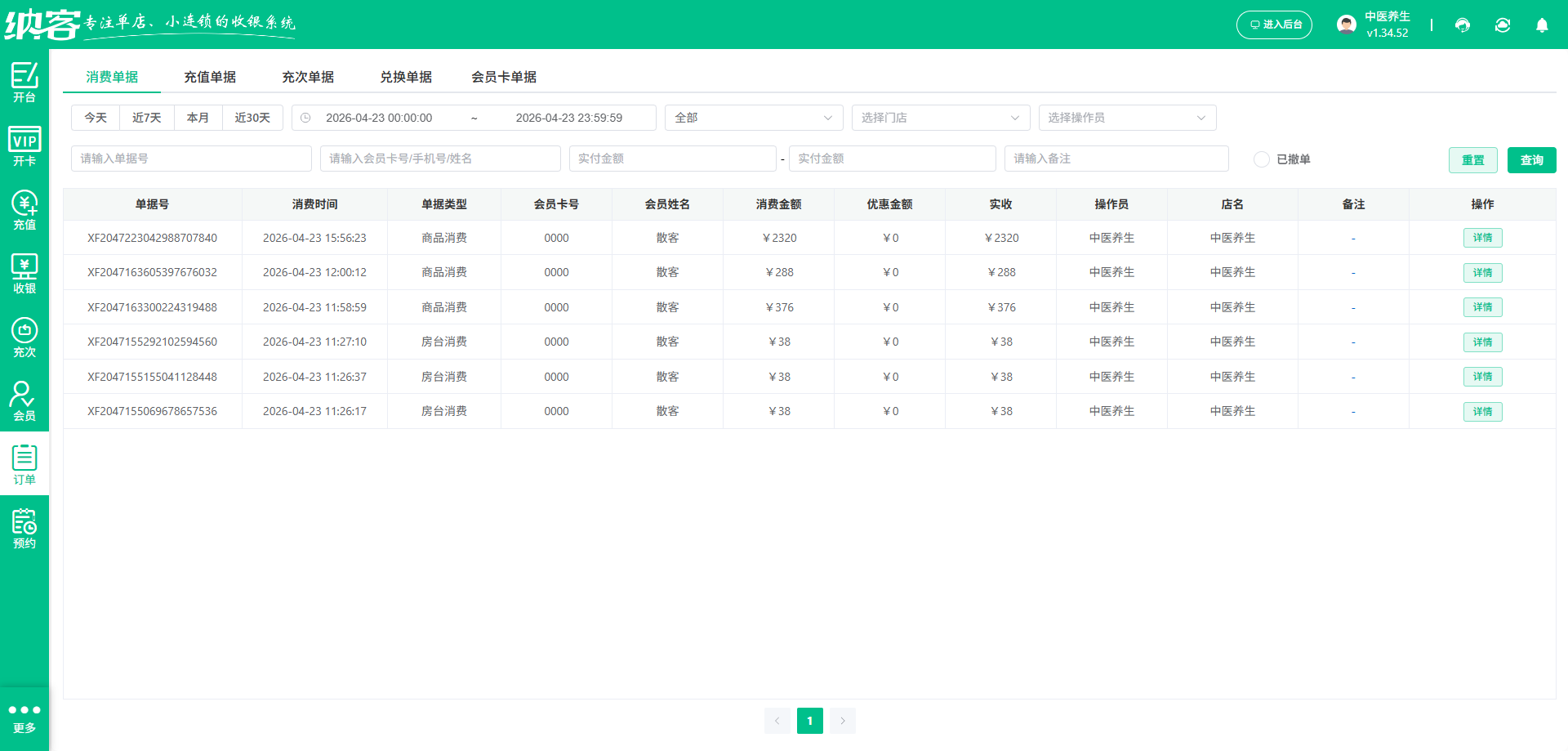Image resolution: width=1568 pixels, height=751 pixels.
Task: Enable the 已撤单 filter checkbox
Action: pyautogui.click(x=1261, y=159)
